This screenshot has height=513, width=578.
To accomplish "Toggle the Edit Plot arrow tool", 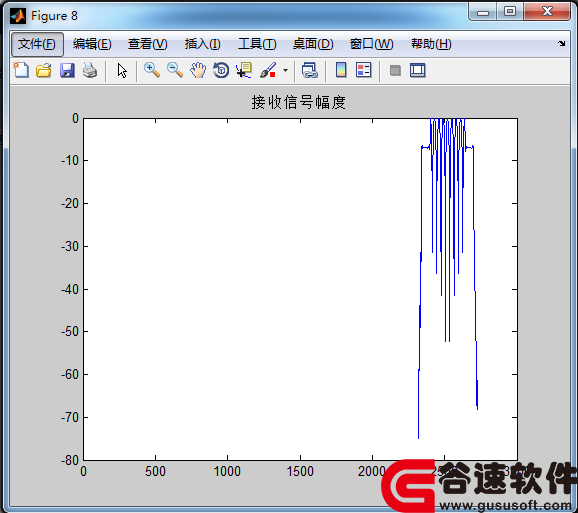I will [122, 70].
